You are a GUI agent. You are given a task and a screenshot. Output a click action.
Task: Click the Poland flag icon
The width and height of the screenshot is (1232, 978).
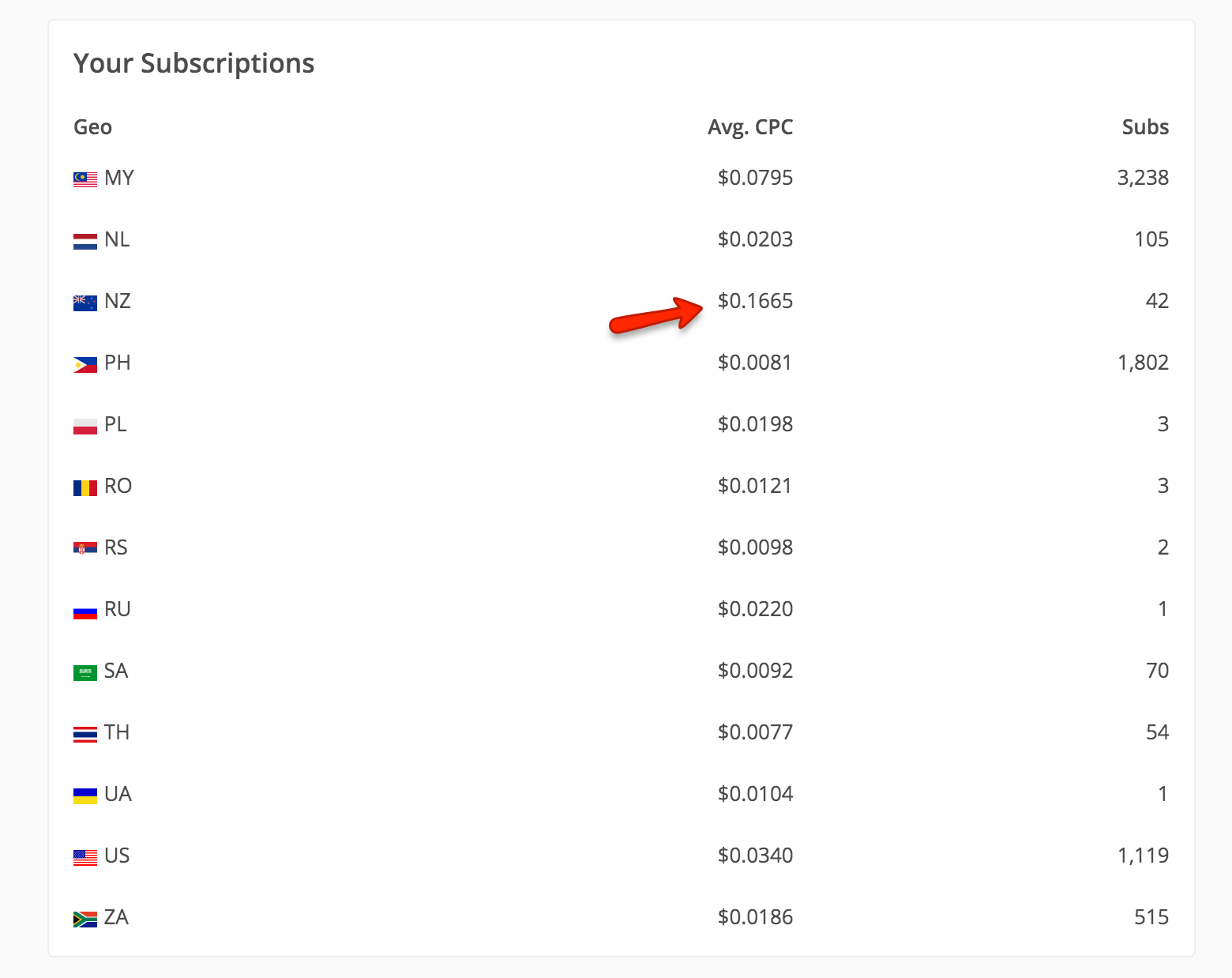tap(85, 426)
